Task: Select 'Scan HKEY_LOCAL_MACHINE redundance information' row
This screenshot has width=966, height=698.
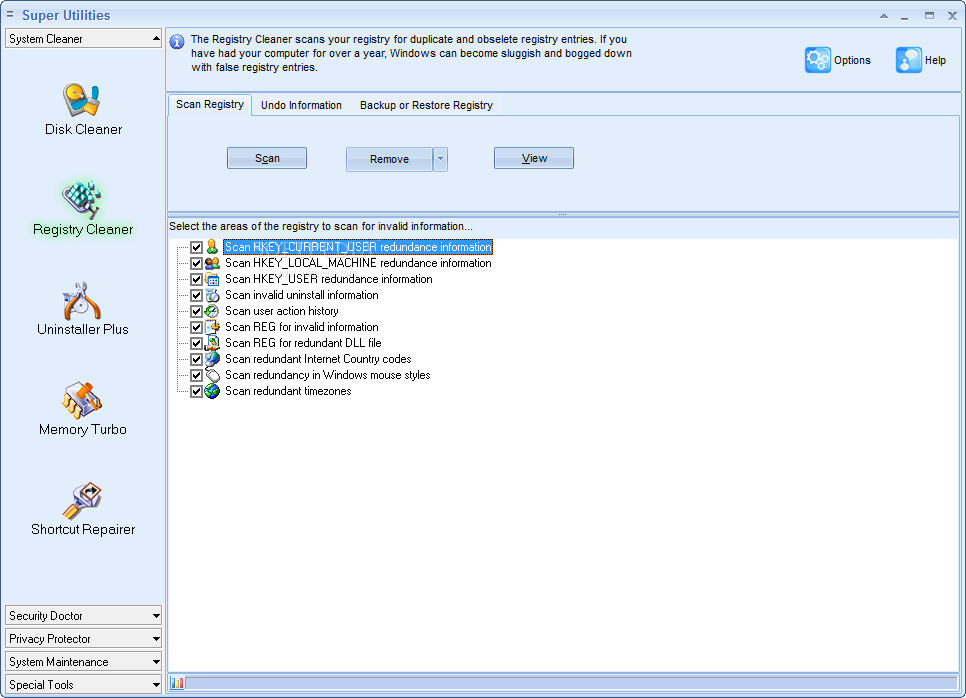Action: pos(358,263)
